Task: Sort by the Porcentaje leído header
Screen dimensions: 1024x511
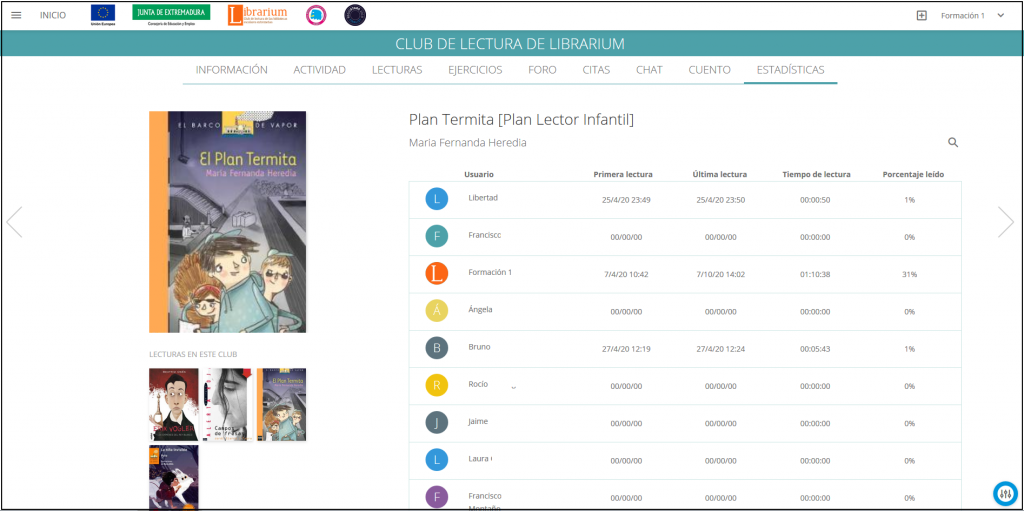Action: coord(913,174)
